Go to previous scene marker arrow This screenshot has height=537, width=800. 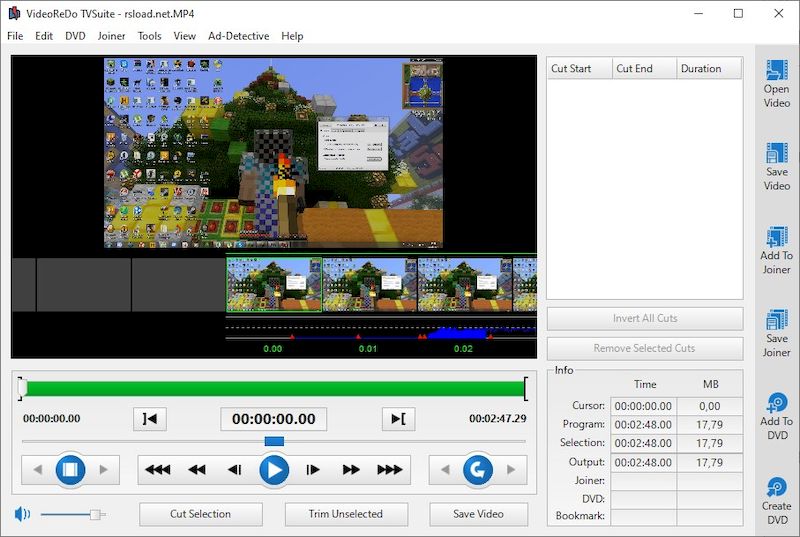coord(38,470)
